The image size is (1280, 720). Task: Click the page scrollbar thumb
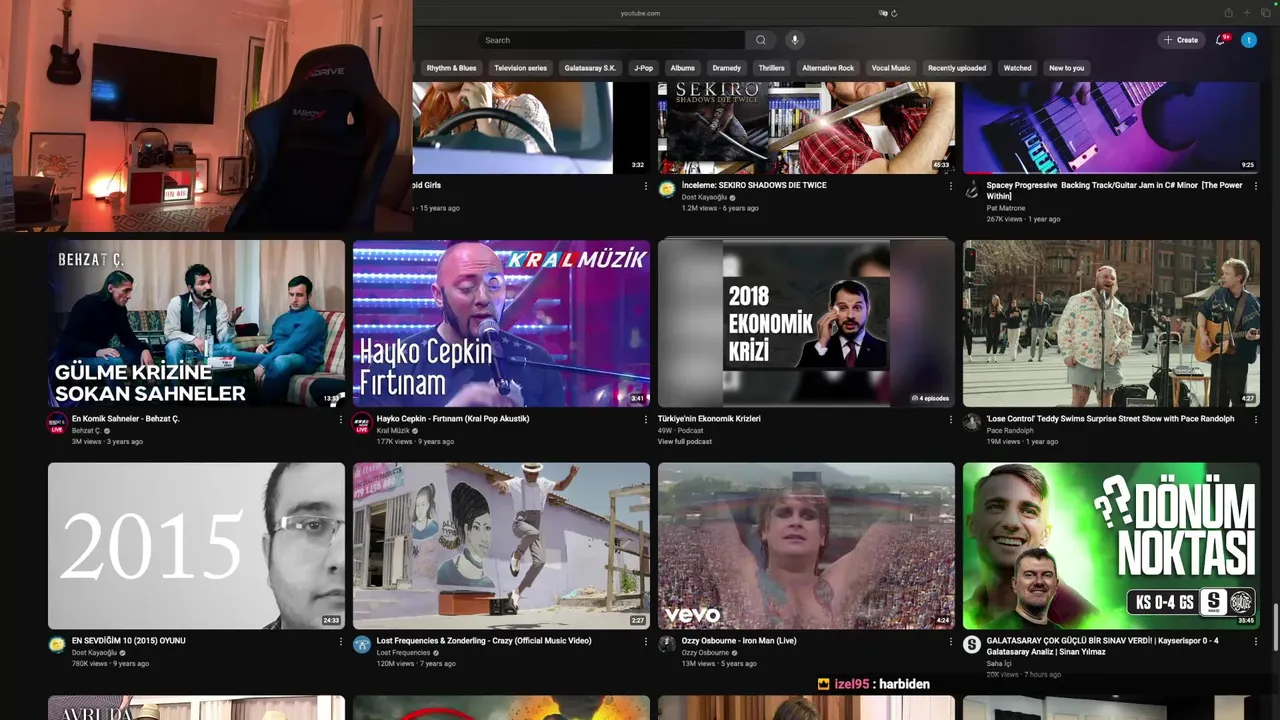tap(1276, 625)
